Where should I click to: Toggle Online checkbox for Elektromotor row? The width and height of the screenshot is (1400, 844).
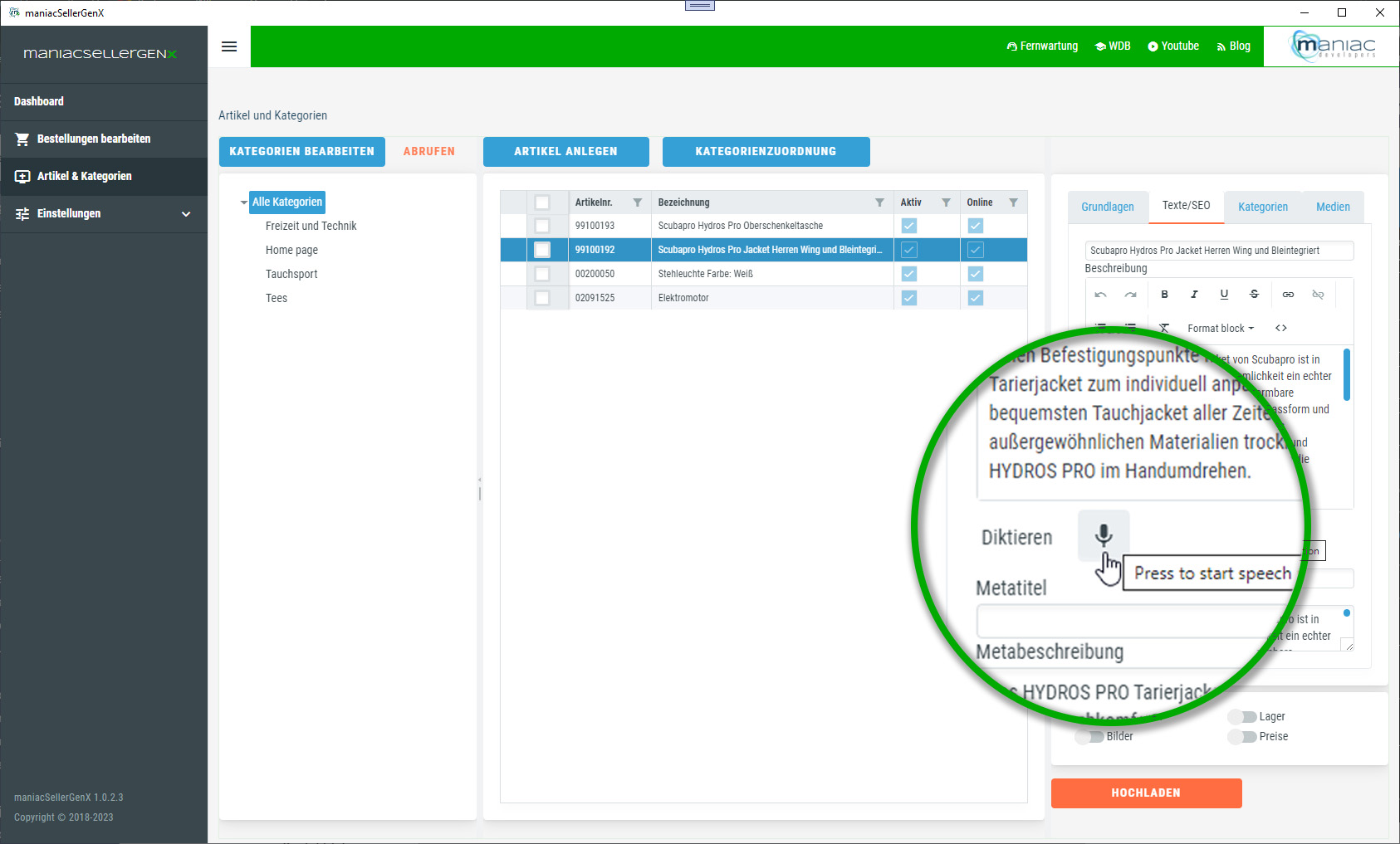tap(976, 298)
